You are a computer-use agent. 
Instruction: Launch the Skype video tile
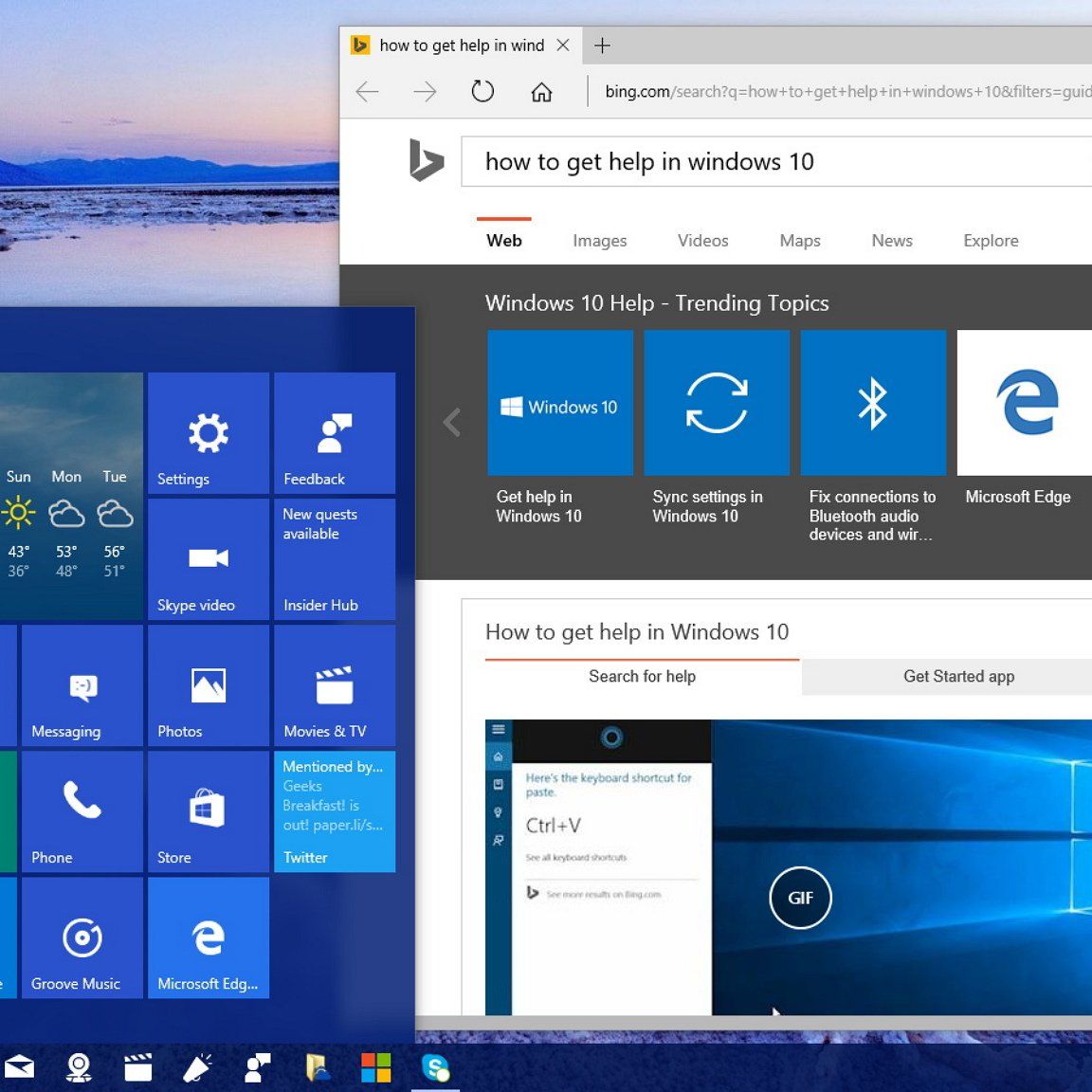[x=209, y=559]
